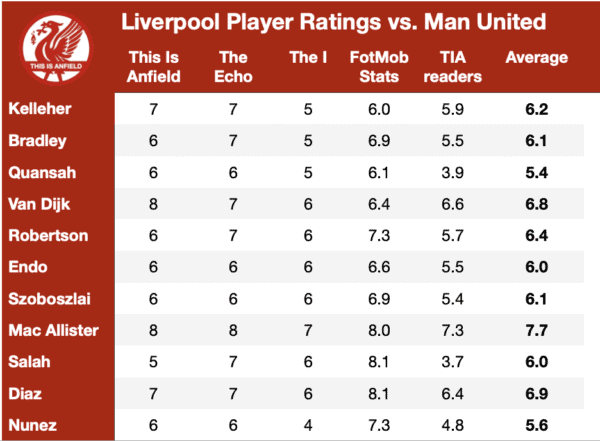This screenshot has height=441, width=600.
Task: Select the Liverpool Player Ratings title
Action: click(333, 22)
